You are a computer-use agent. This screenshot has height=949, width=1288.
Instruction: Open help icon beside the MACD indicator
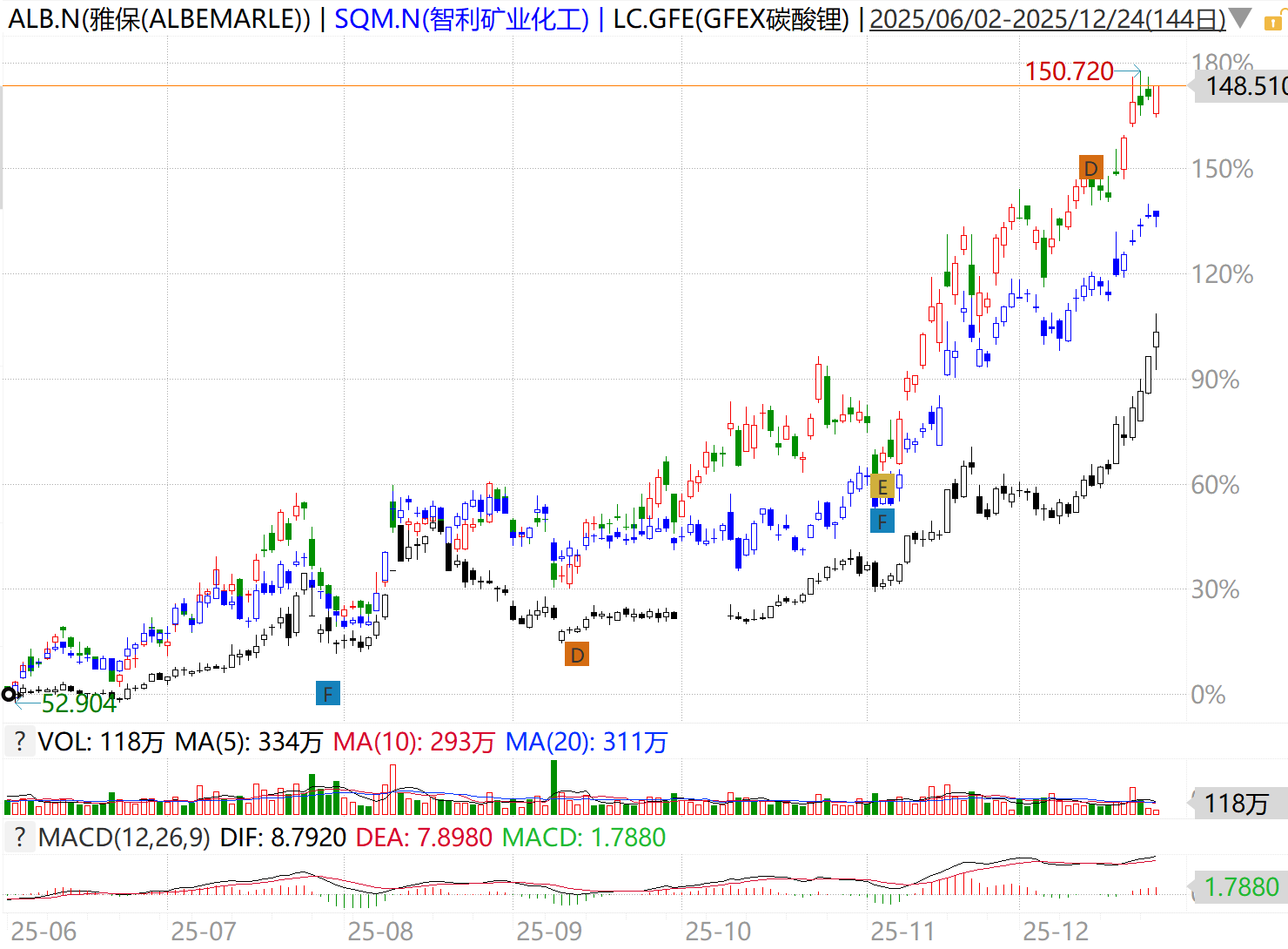pos(20,838)
